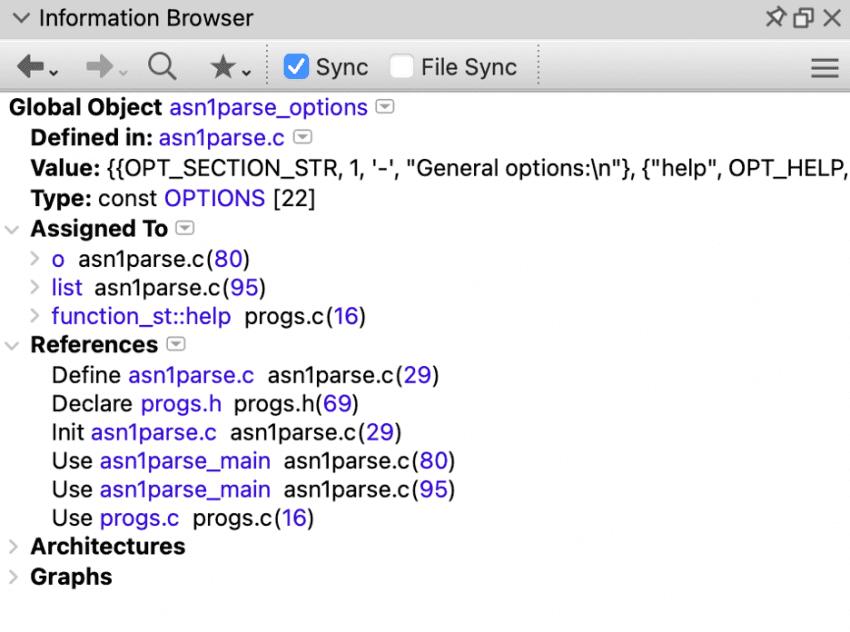Open dropdown next to asn1parse_options

pos(385,107)
